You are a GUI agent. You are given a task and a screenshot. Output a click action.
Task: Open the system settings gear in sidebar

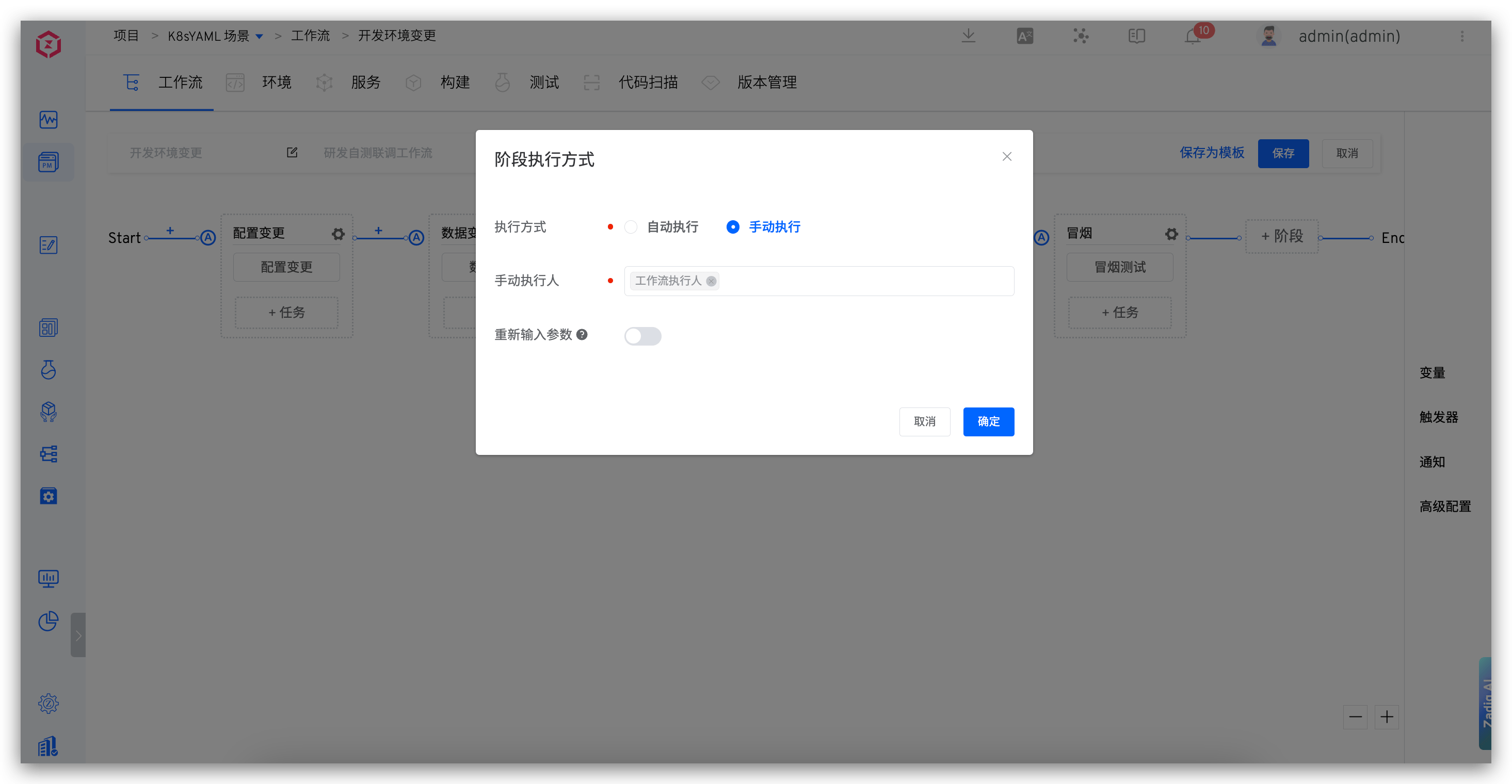pyautogui.click(x=48, y=704)
